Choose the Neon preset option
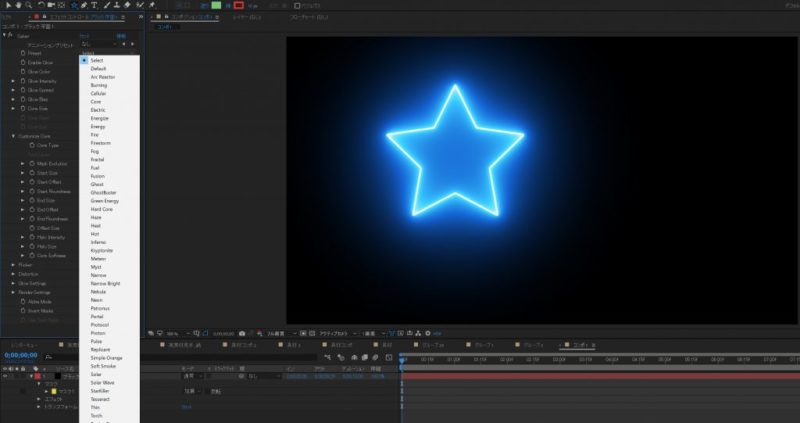800x423 pixels. tap(97, 300)
